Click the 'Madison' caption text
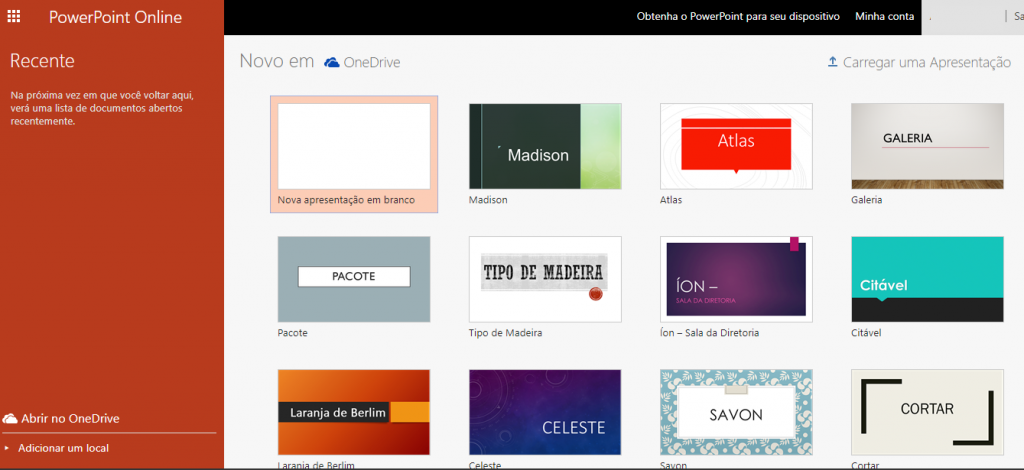The image size is (1024, 470). tap(488, 200)
